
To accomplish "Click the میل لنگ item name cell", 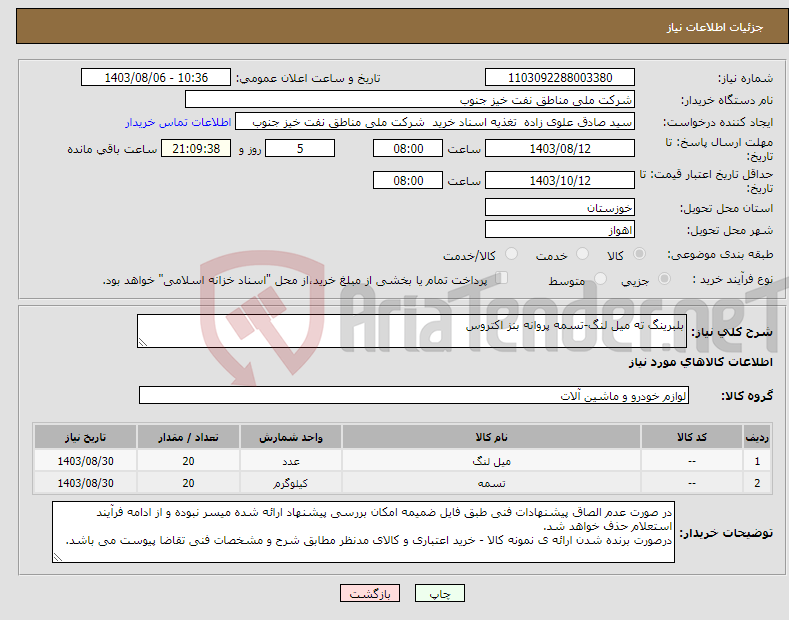I will [491, 461].
